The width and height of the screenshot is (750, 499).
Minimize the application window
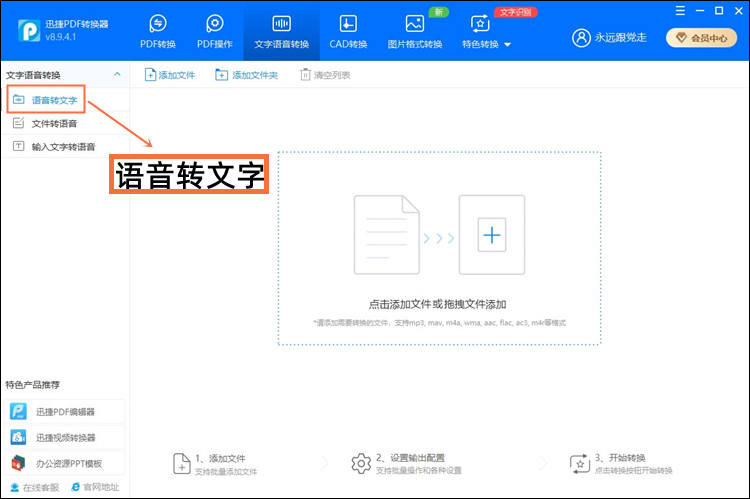pyautogui.click(x=700, y=11)
